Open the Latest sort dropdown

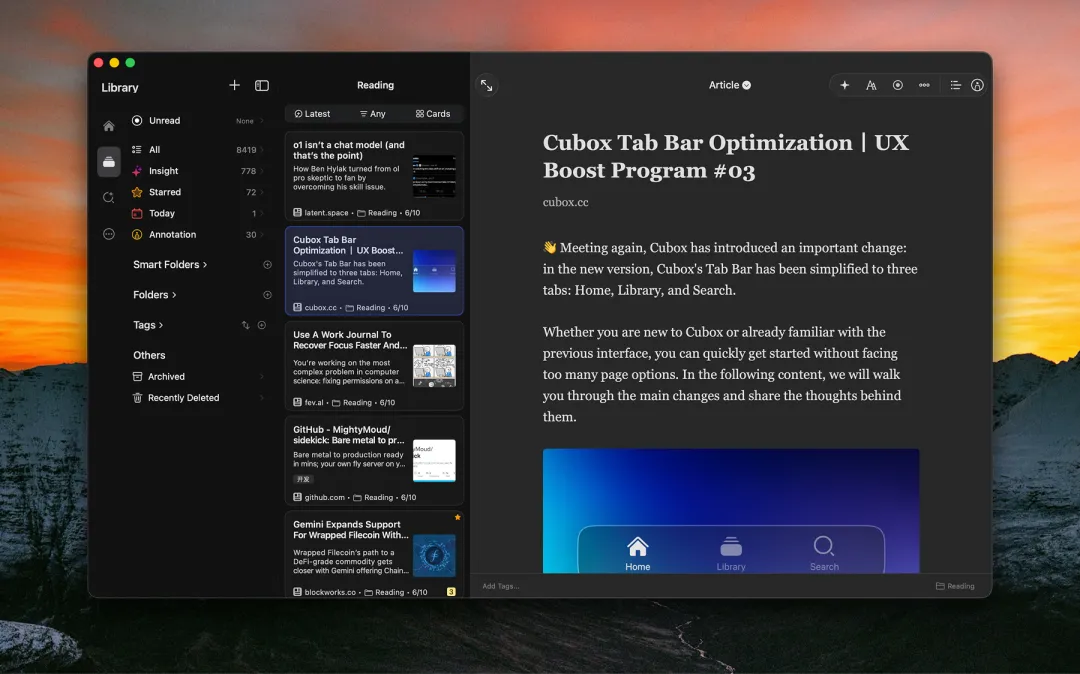point(312,114)
